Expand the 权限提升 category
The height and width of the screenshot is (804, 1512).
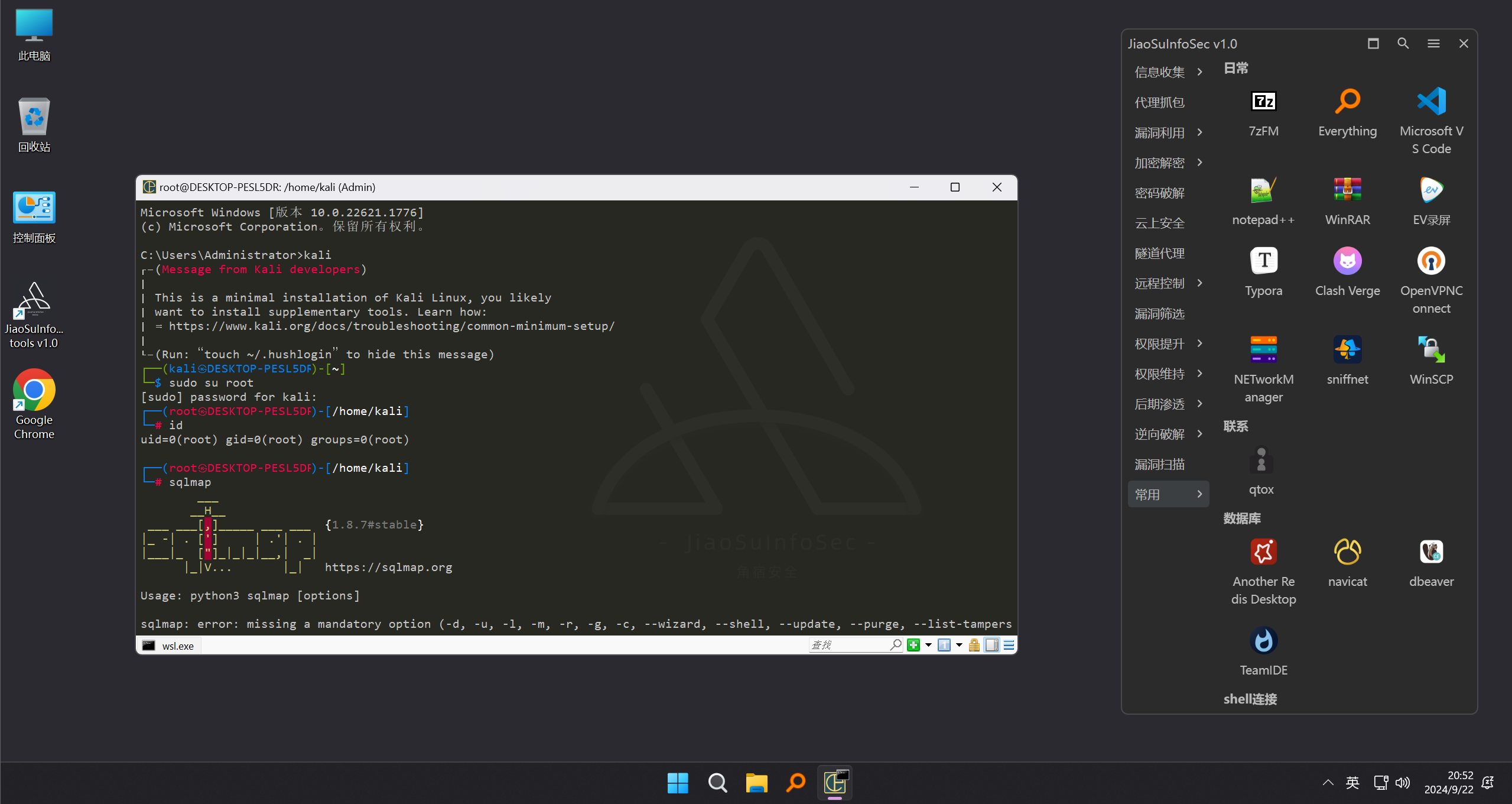1168,343
